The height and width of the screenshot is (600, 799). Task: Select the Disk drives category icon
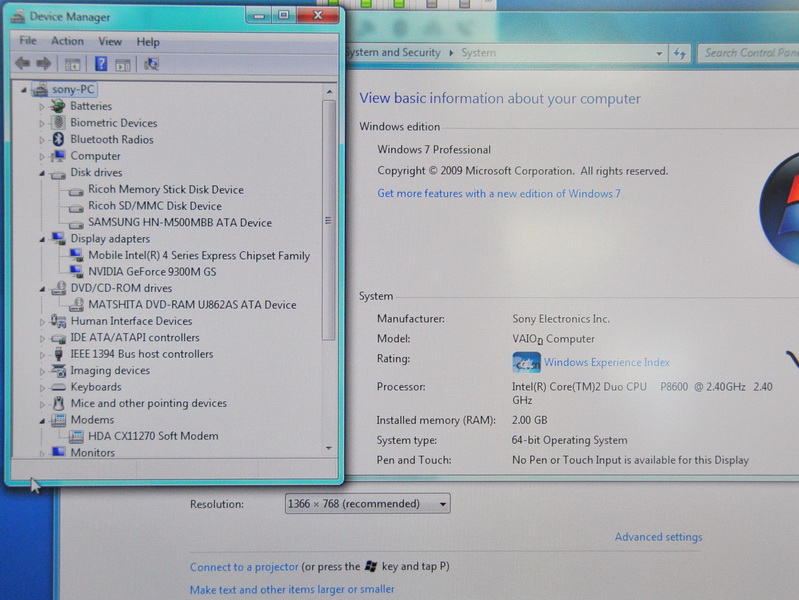(58, 174)
